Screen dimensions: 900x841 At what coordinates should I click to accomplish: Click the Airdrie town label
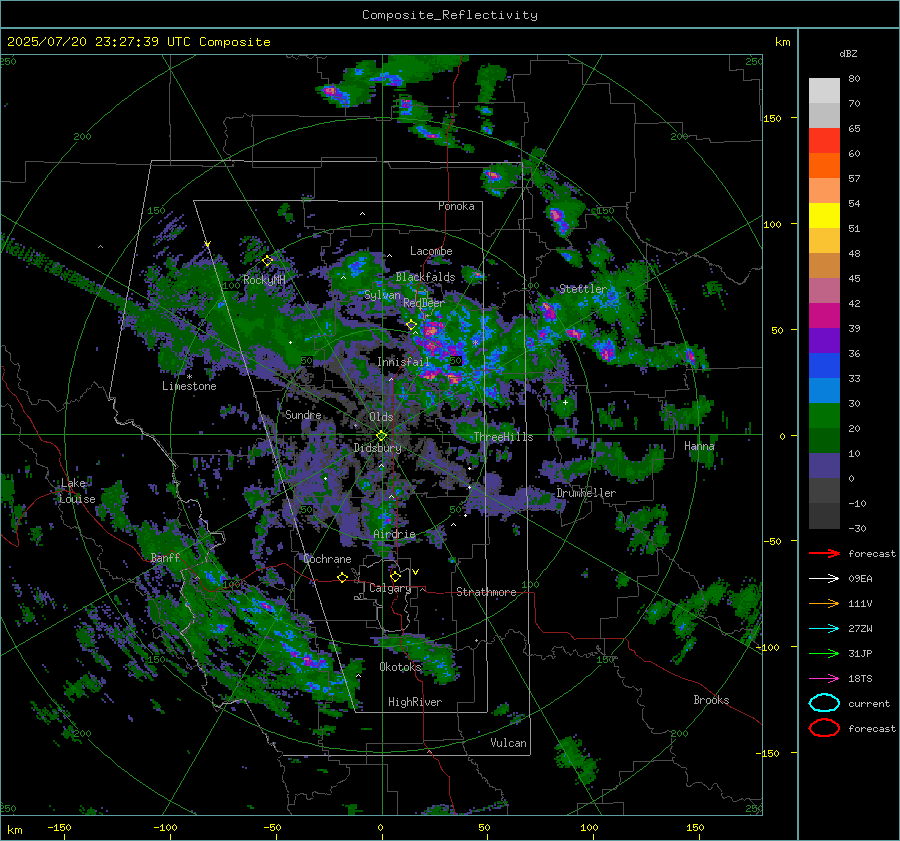[394, 534]
